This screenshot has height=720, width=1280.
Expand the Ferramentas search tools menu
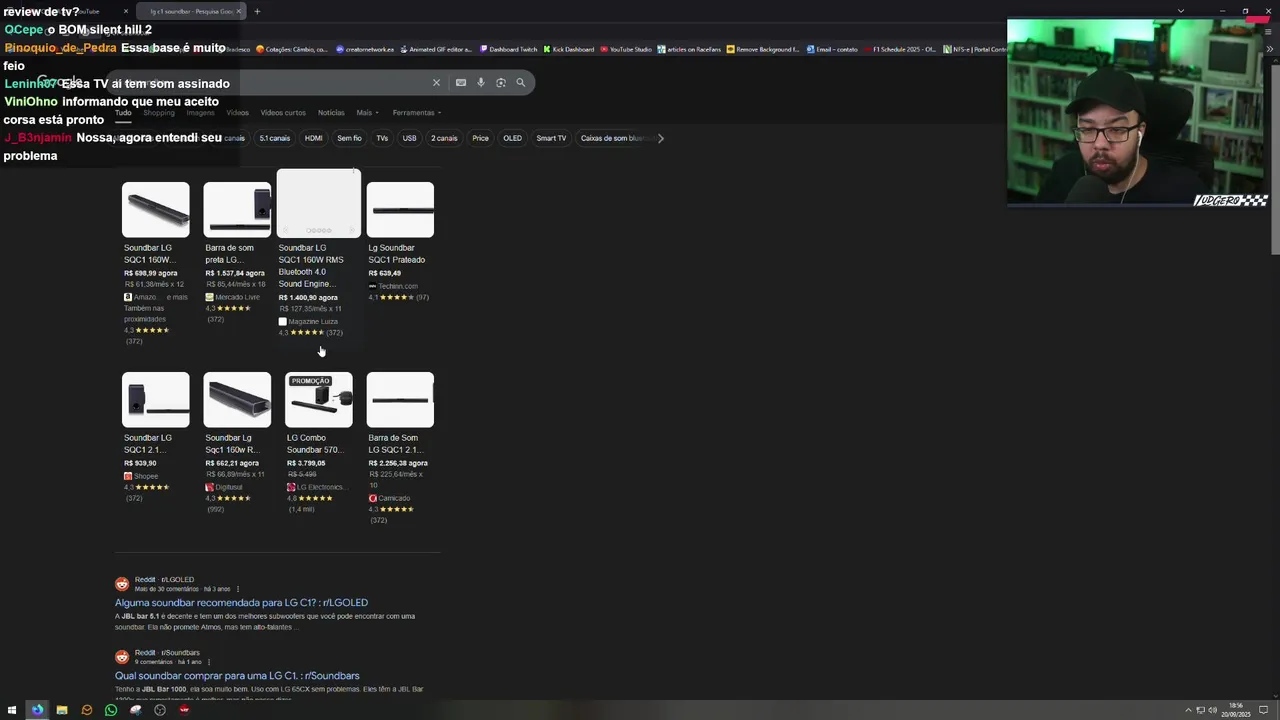click(417, 113)
